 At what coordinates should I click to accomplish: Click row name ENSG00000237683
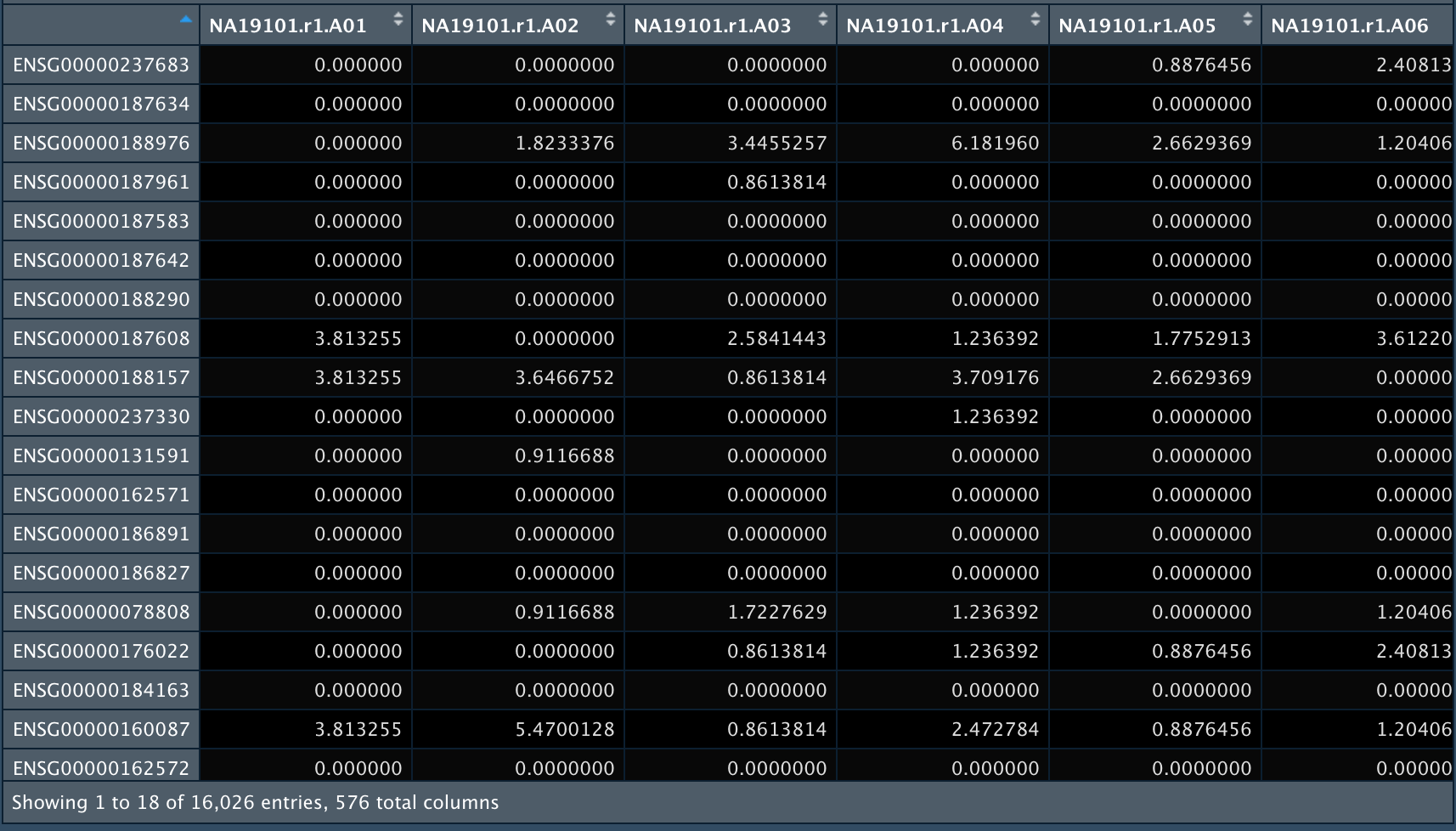click(x=101, y=65)
